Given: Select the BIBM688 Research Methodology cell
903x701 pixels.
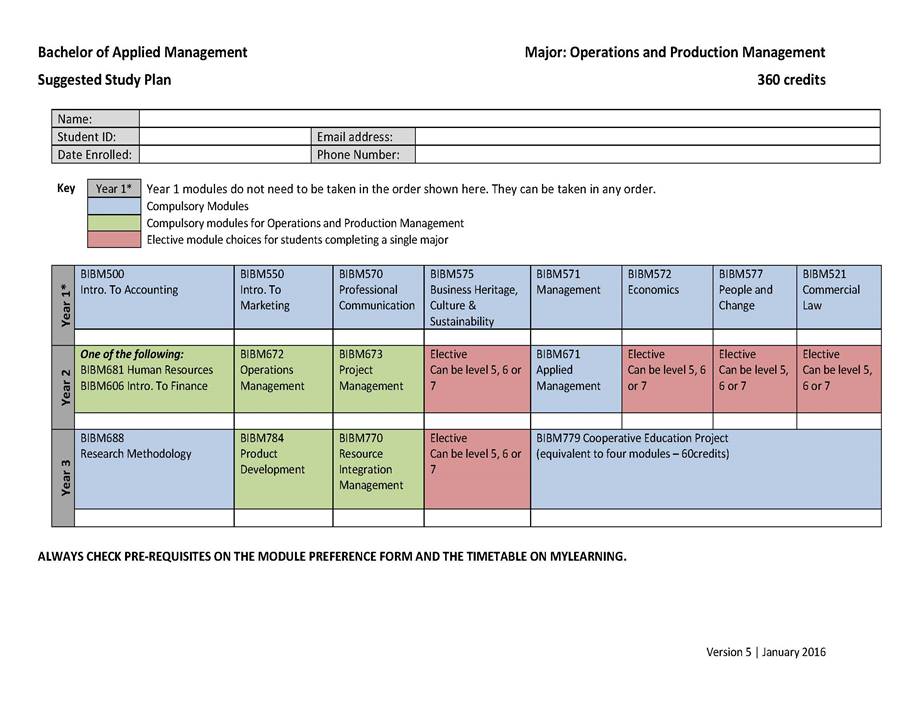Looking at the screenshot, I should [x=154, y=469].
